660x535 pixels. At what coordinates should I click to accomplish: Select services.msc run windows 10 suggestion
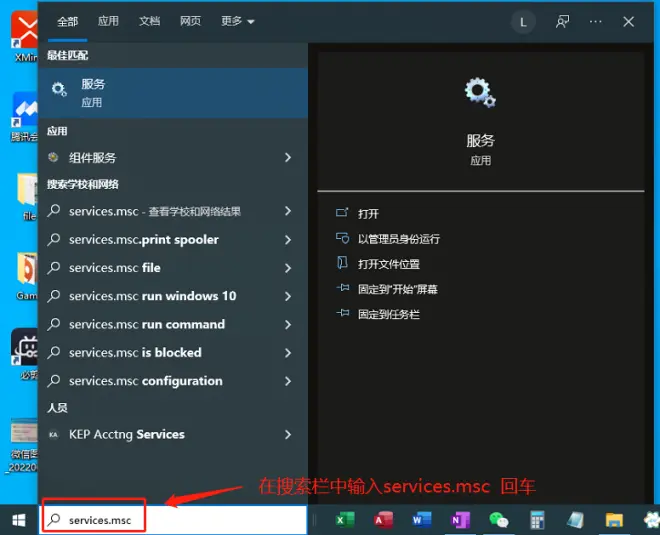[173, 296]
